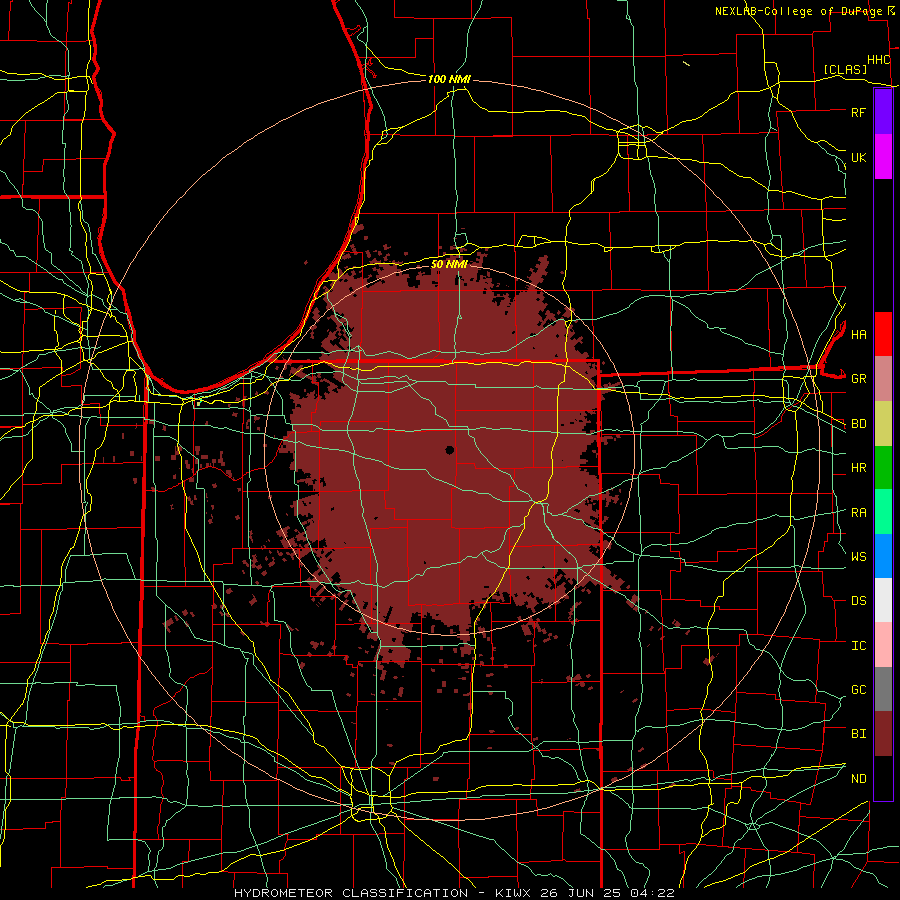
Task: Select the pink GR legend color swatch
Action: click(883, 379)
